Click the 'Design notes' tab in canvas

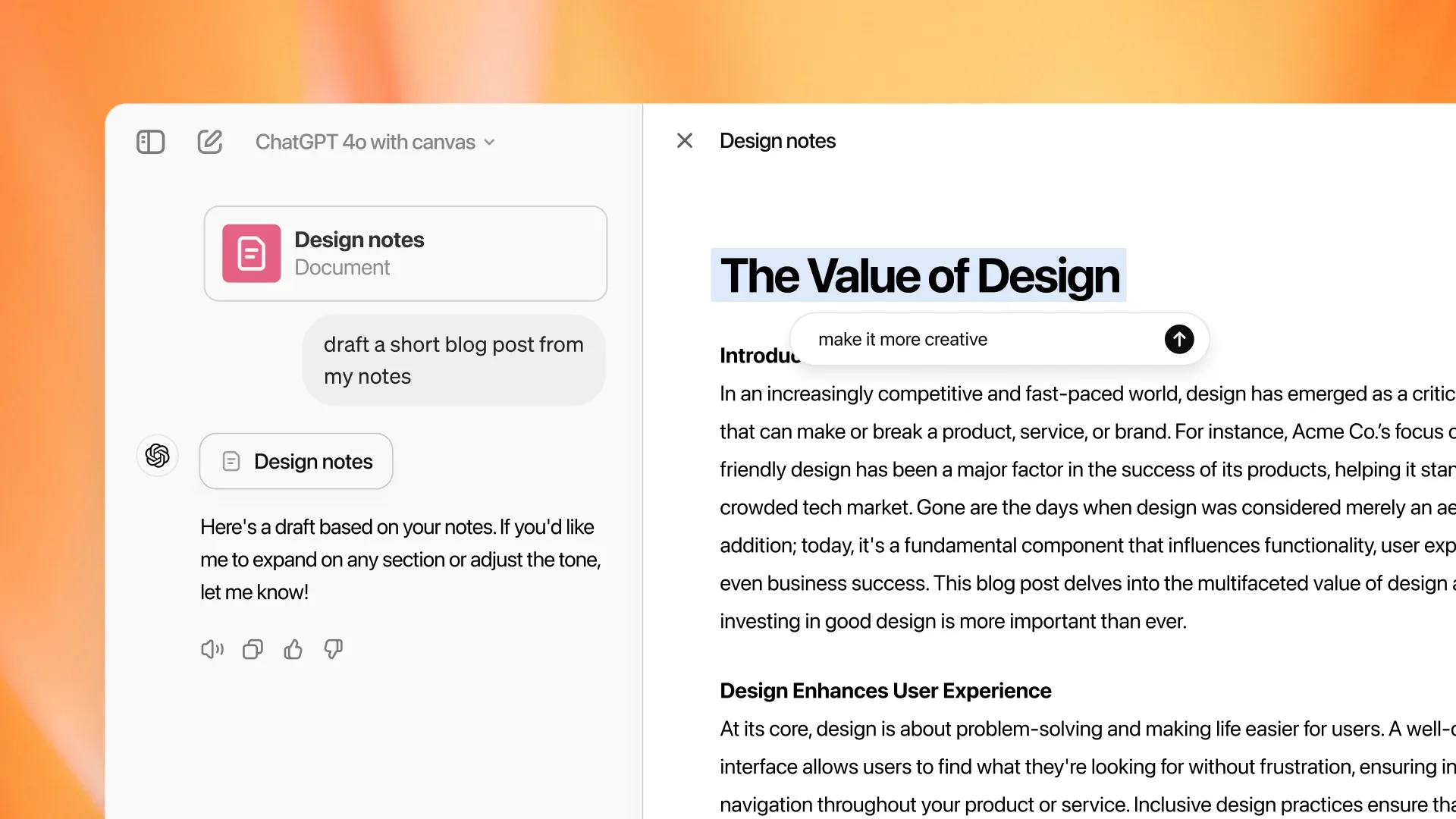pyautogui.click(x=777, y=140)
